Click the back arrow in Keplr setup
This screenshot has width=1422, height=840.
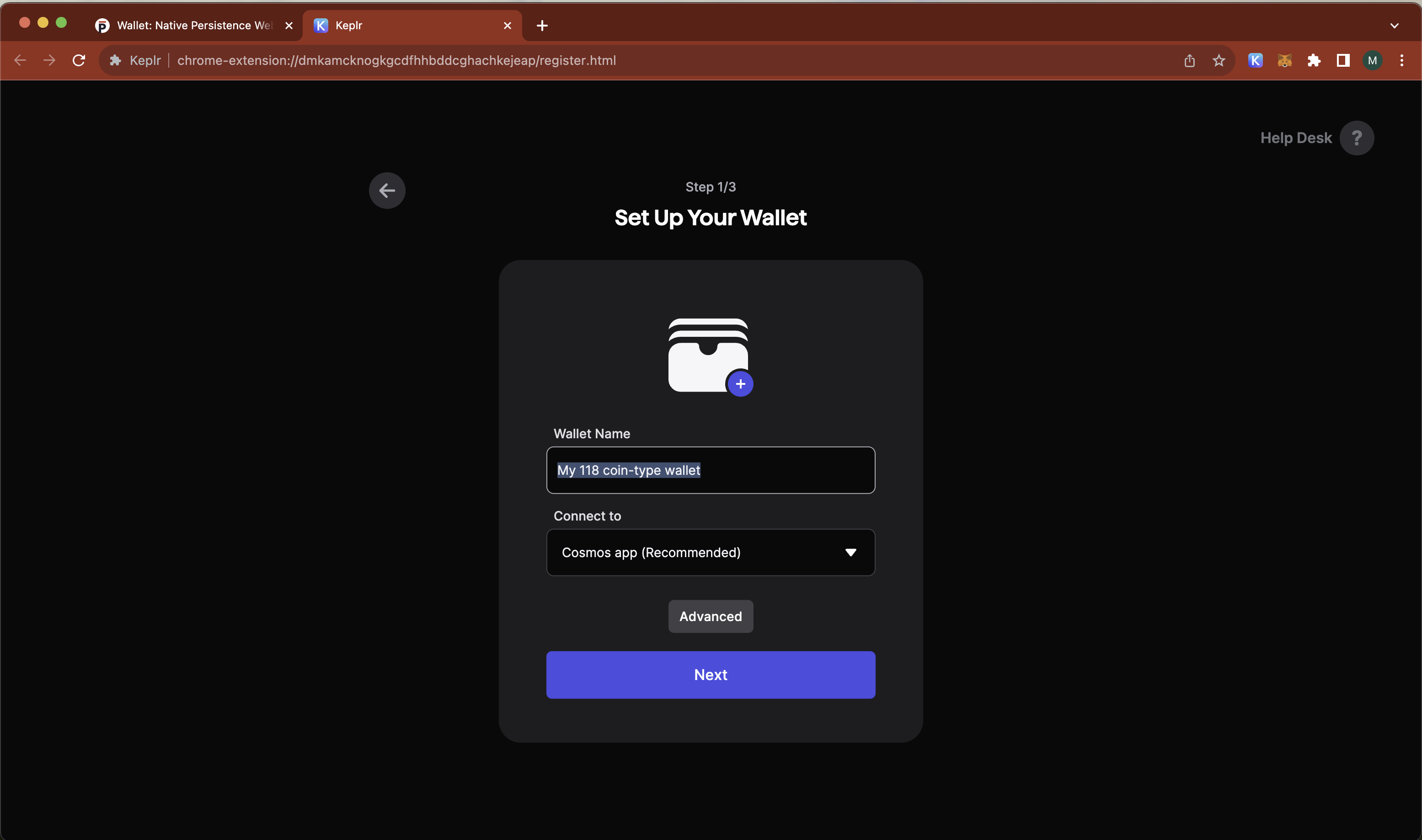coord(387,191)
